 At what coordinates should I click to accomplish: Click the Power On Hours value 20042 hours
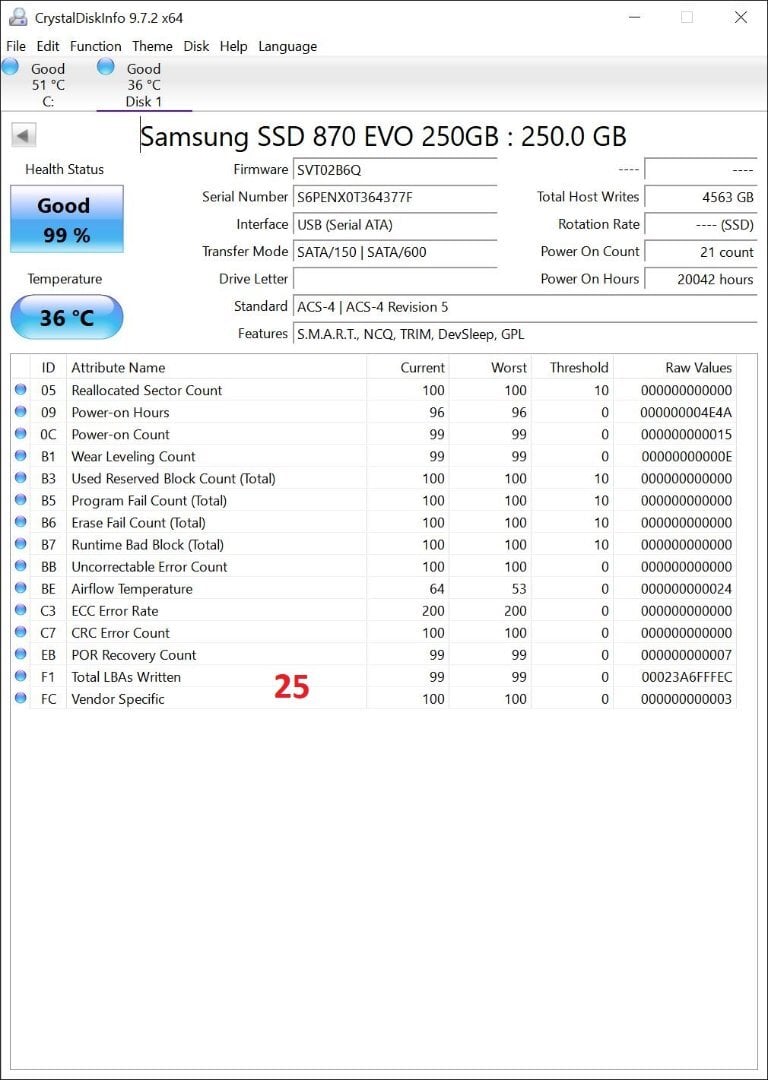pos(700,280)
